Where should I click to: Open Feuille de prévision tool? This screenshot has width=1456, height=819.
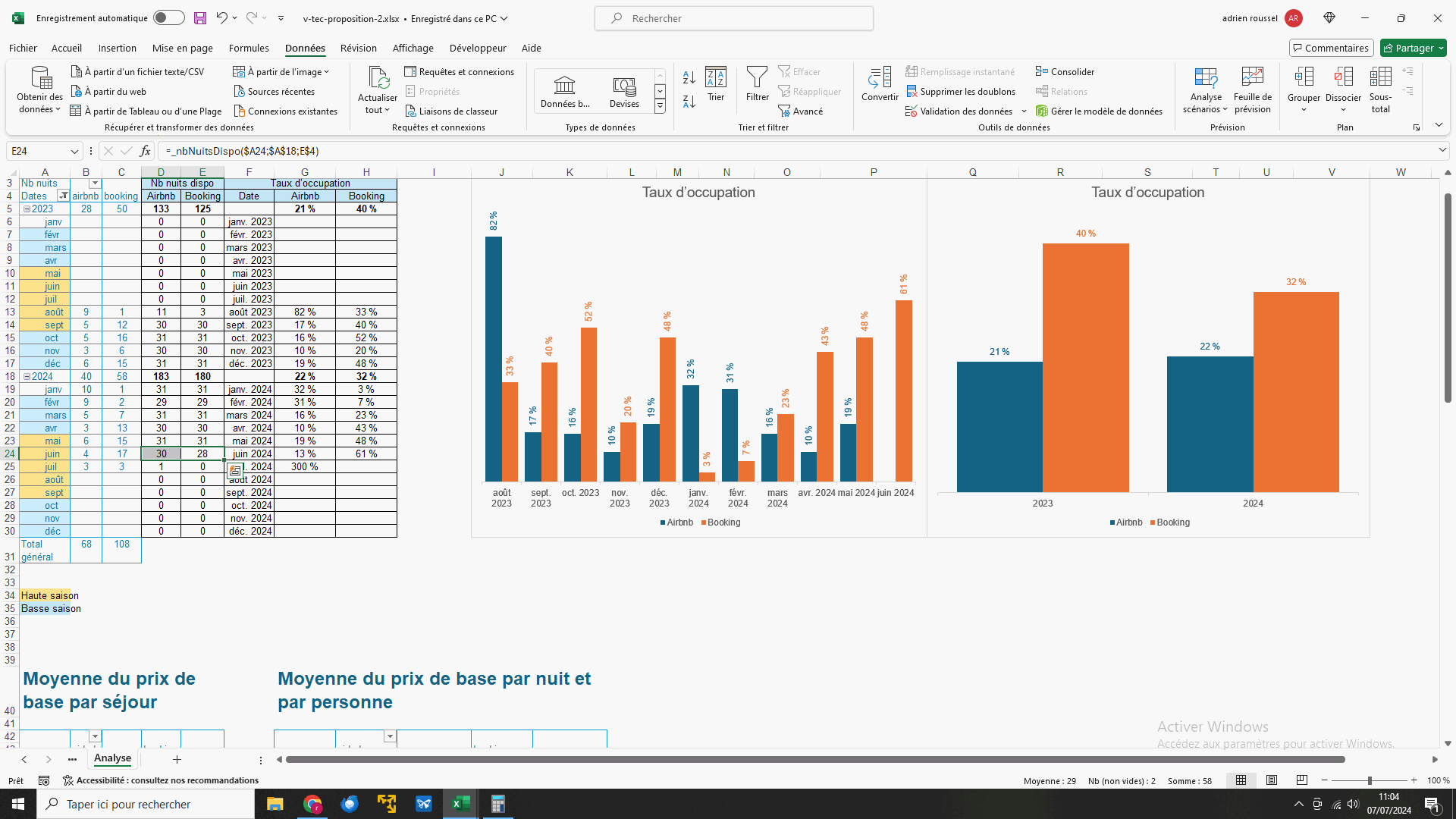point(1252,77)
